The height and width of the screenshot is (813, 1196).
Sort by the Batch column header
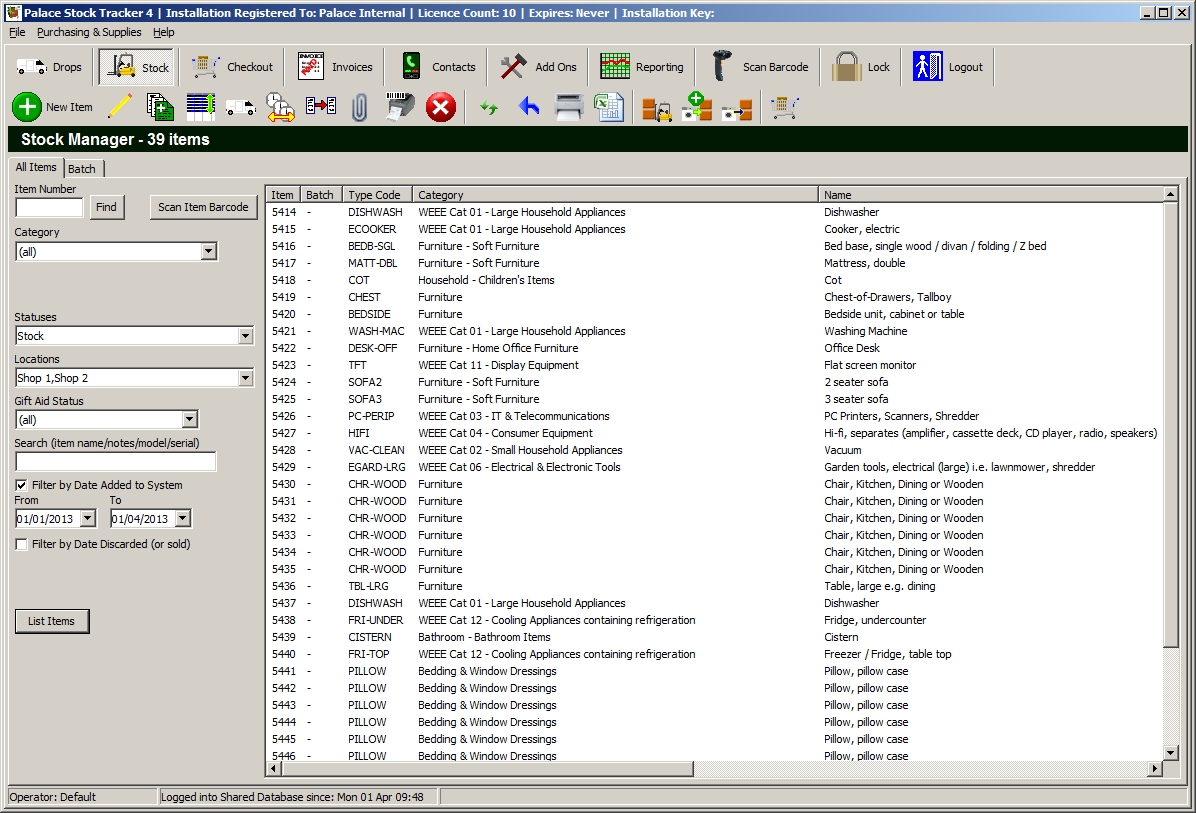320,194
